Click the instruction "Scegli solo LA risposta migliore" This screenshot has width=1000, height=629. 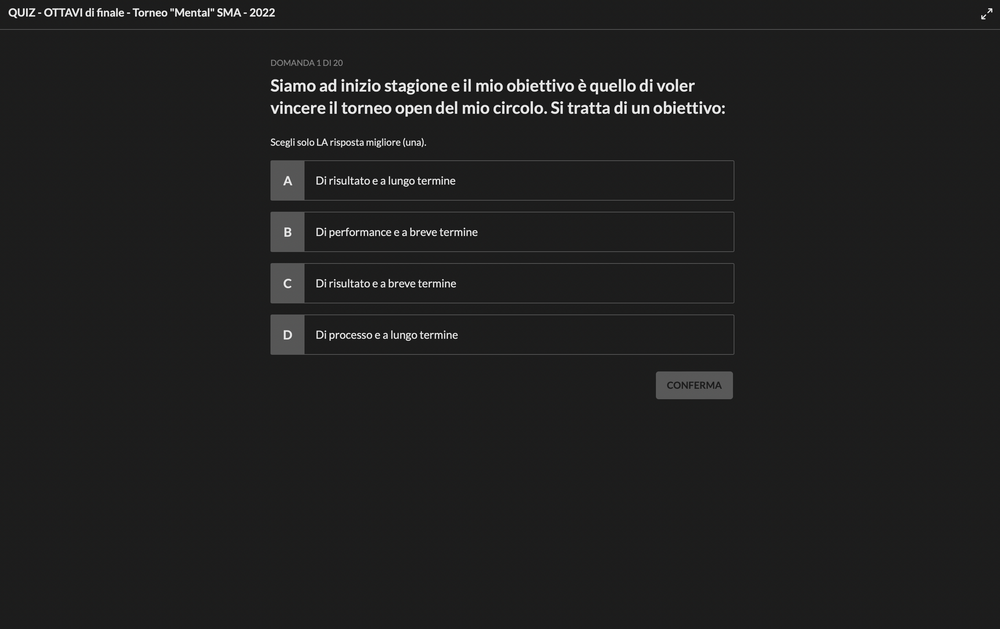click(x=348, y=142)
